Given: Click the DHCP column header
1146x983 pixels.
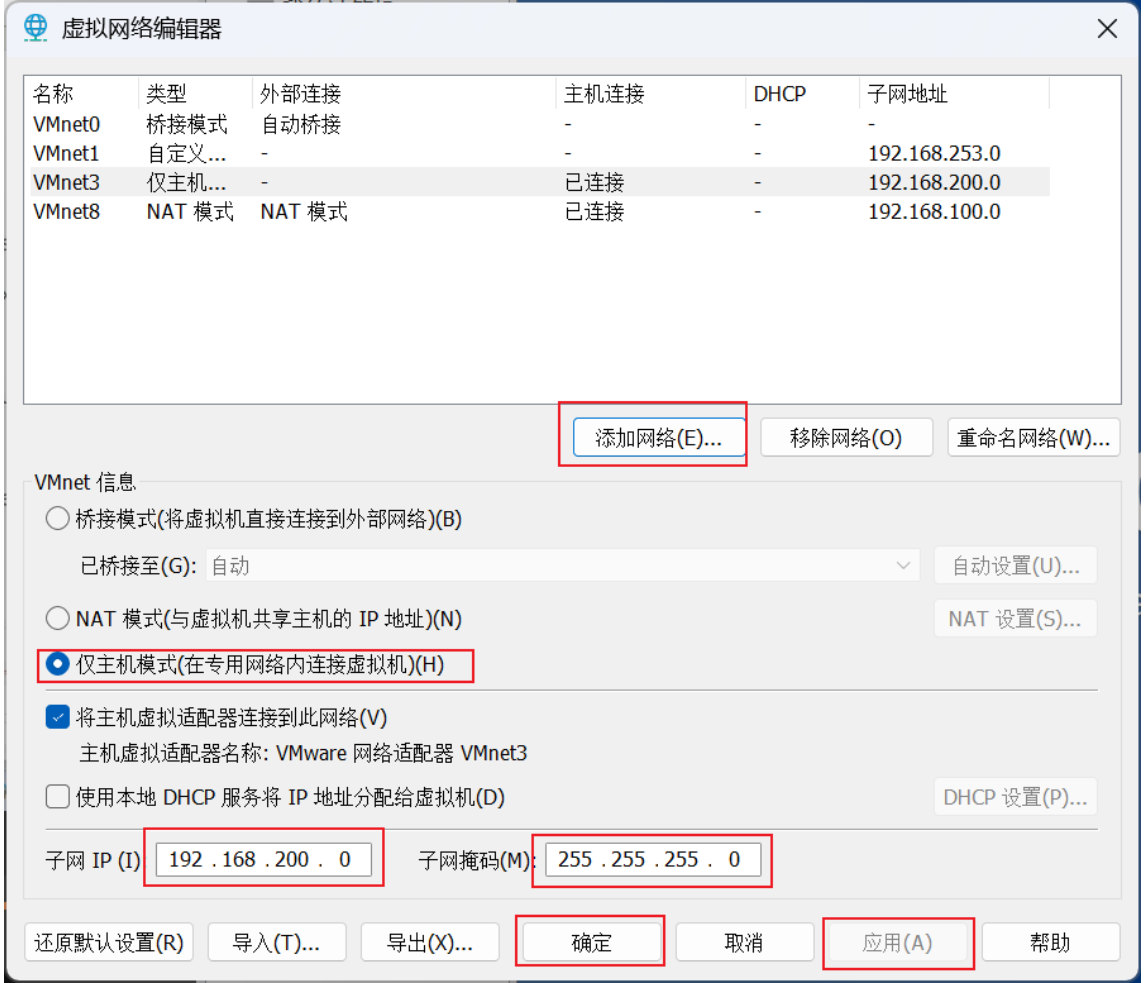Looking at the screenshot, I should (802, 94).
